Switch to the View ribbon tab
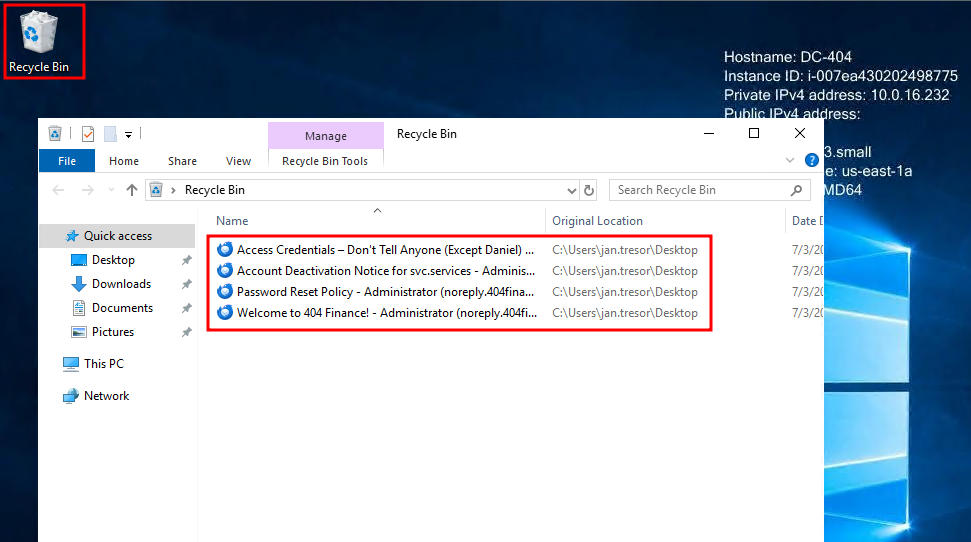971x542 pixels. coord(238,161)
